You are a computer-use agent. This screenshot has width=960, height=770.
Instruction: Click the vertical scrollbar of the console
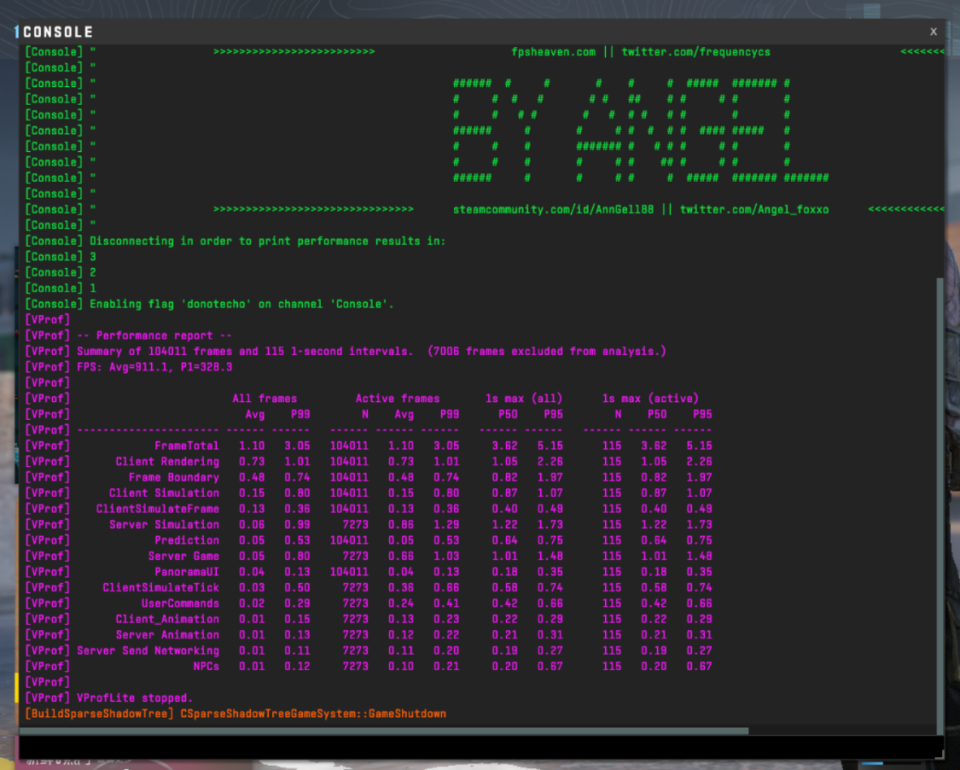click(940, 506)
